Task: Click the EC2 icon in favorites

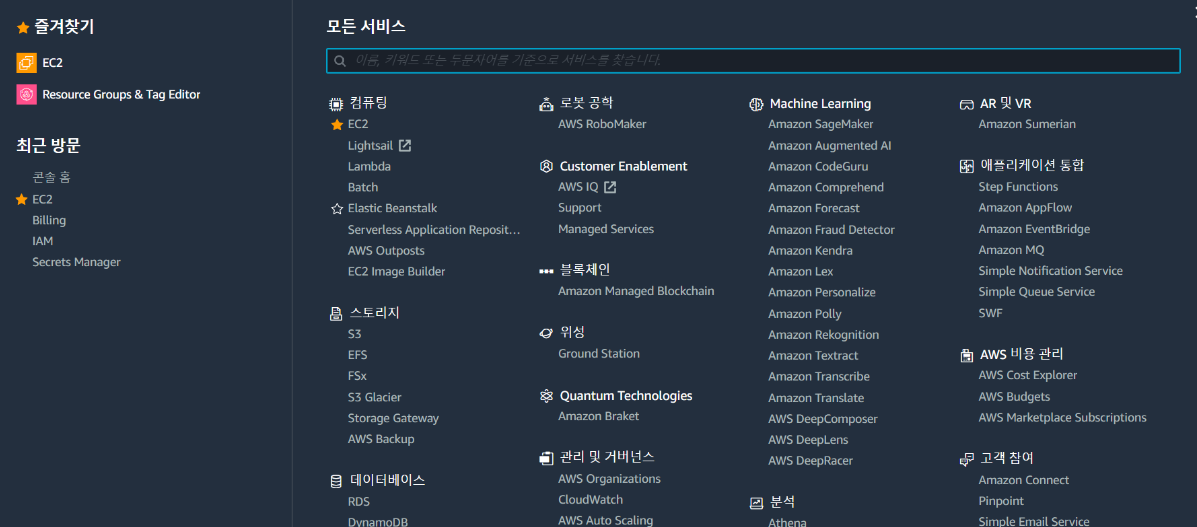Action: coord(27,63)
